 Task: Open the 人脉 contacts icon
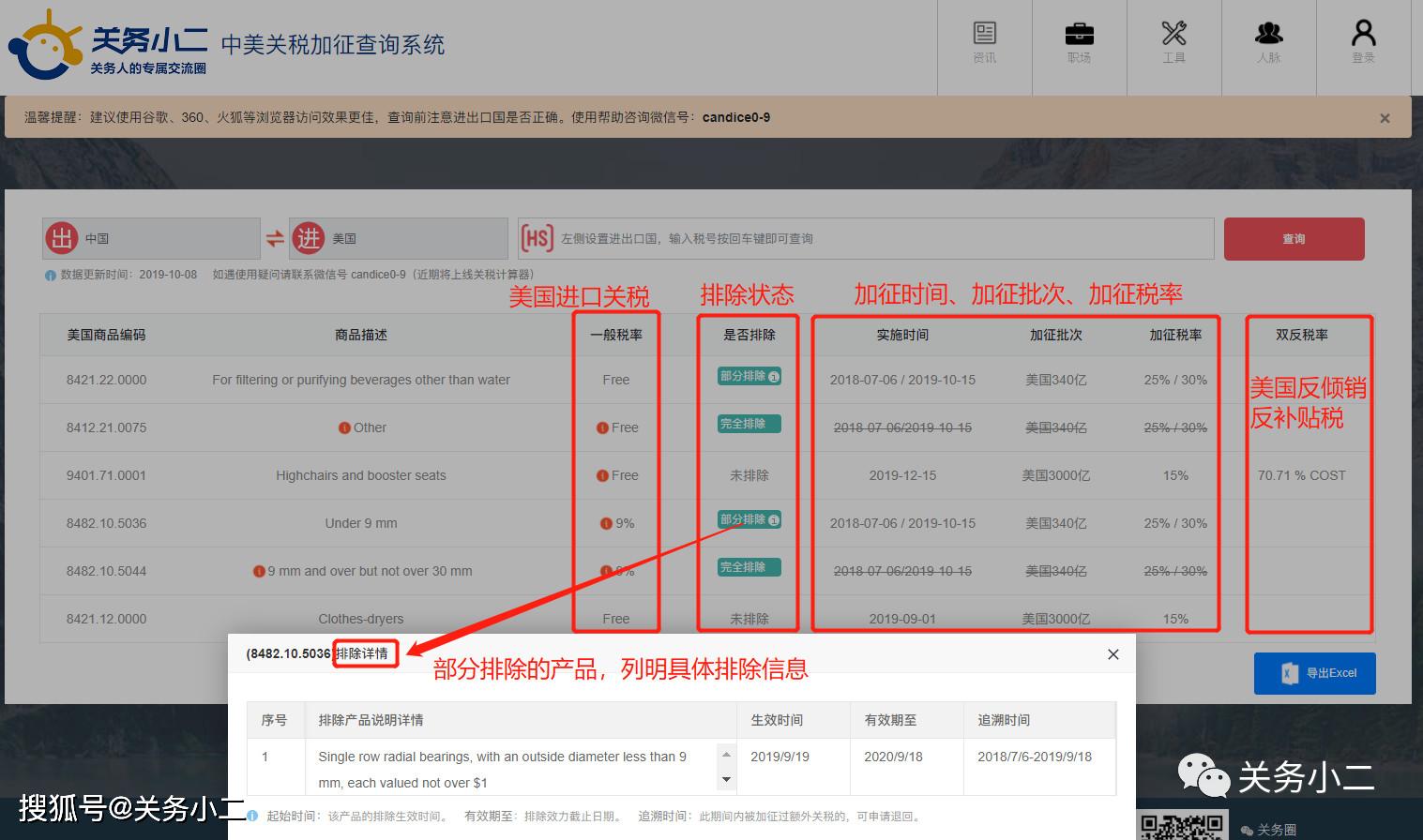click(x=1269, y=43)
